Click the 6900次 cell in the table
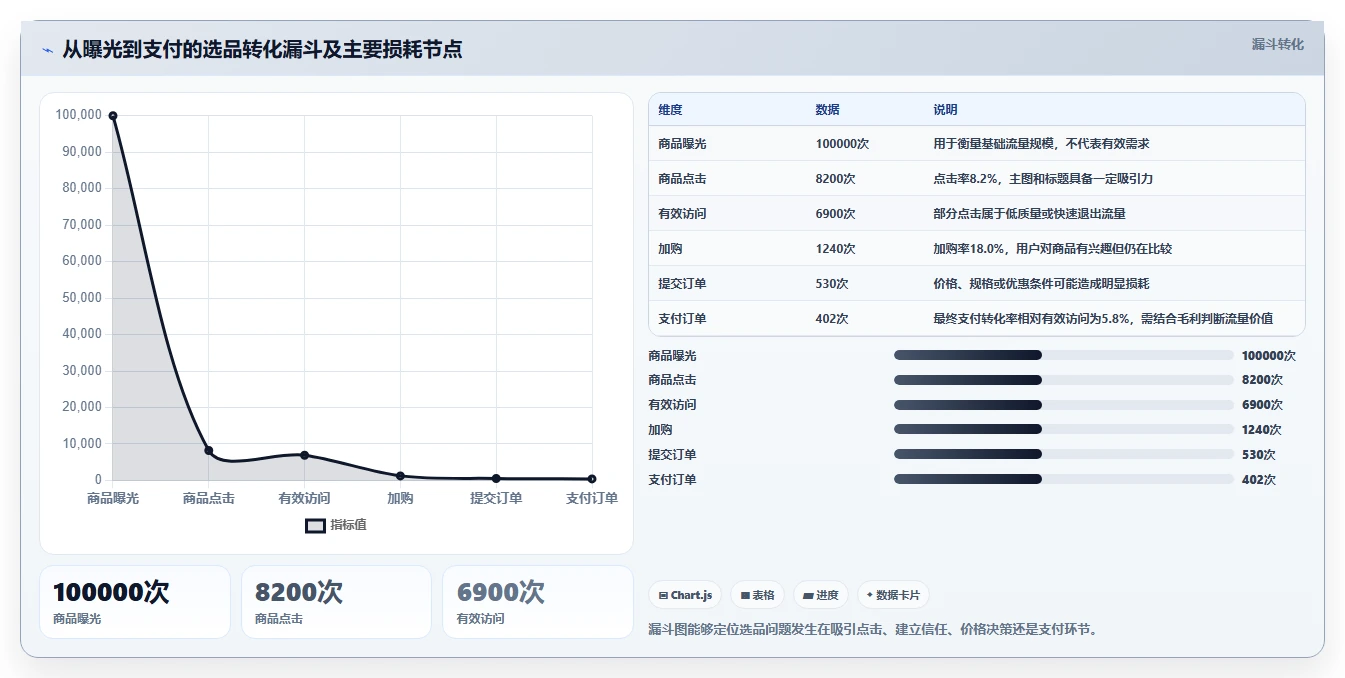This screenshot has width=1345, height=678. coord(835,214)
